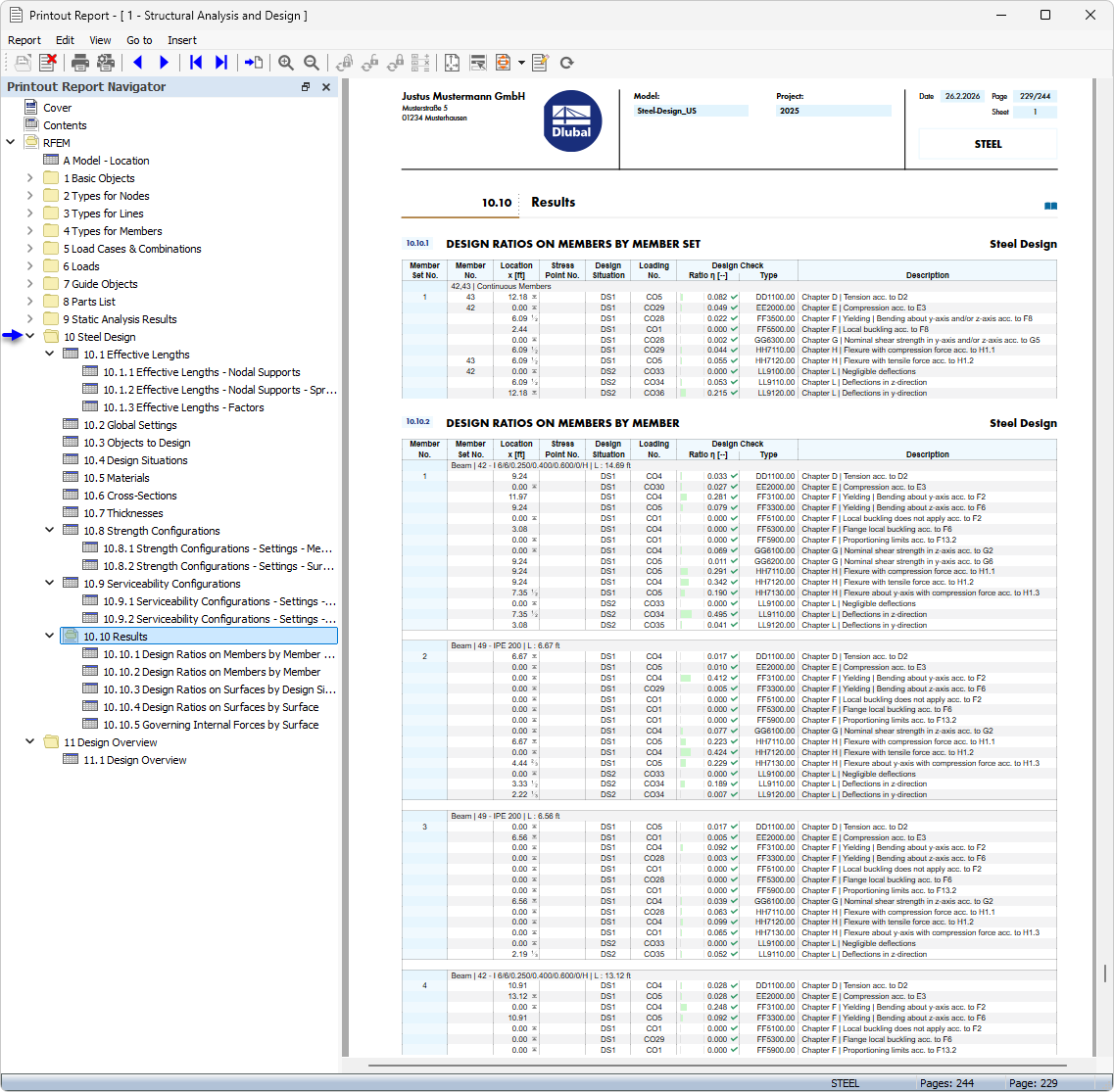Click the delete report icon with red X
This screenshot has height=1092, width=1114.
tap(47, 63)
